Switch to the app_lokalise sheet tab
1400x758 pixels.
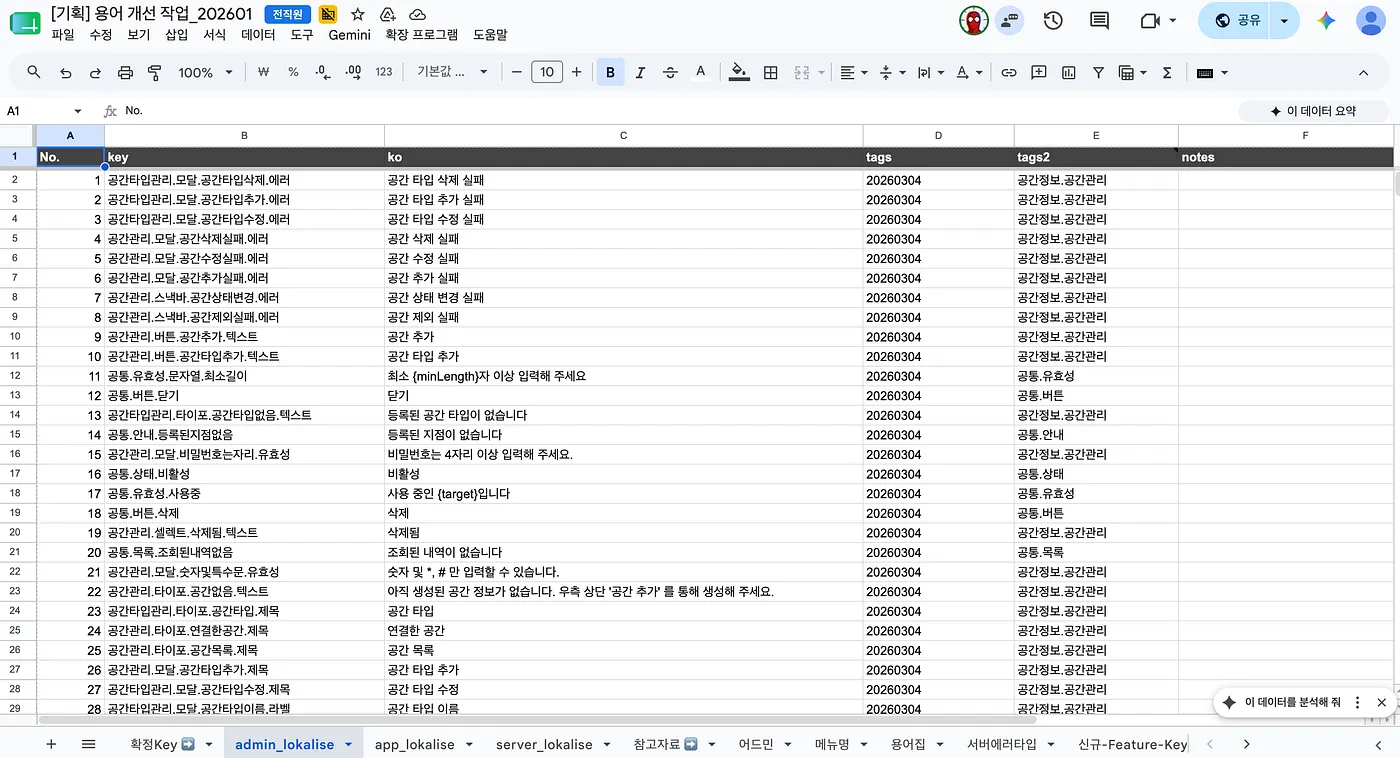pyautogui.click(x=414, y=745)
